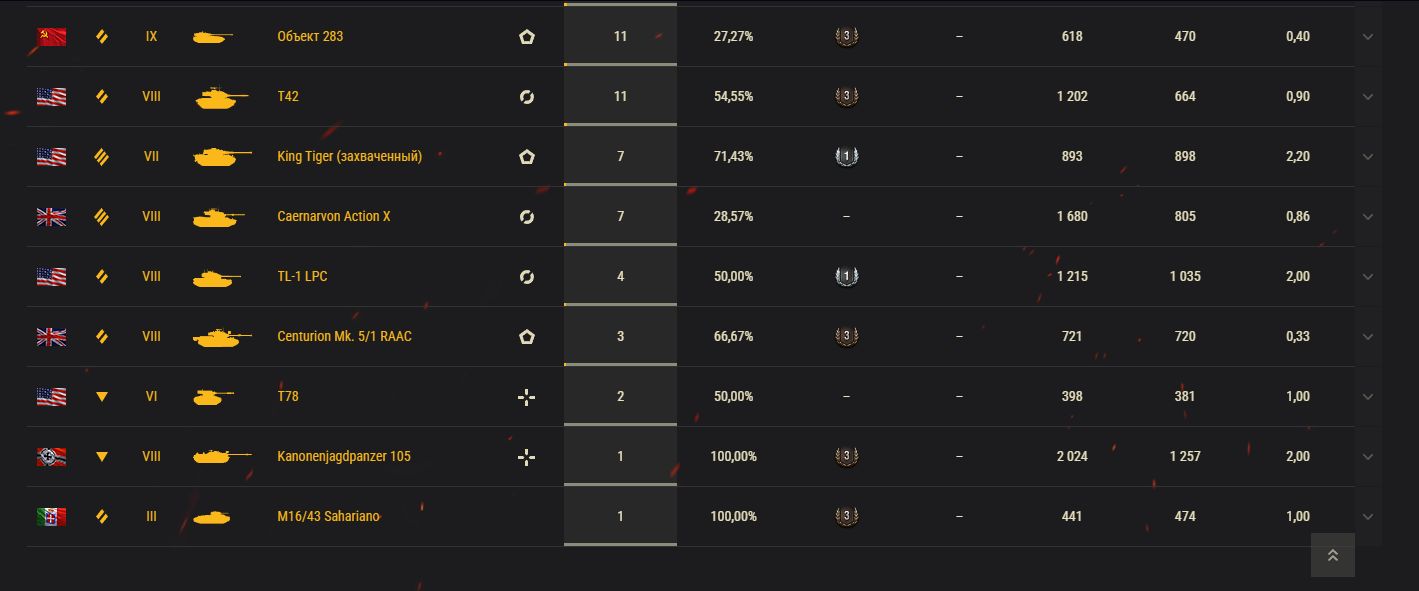1419x591 pixels.
Task: Click the 54,55% win rate in T42 row
Action: 733,97
